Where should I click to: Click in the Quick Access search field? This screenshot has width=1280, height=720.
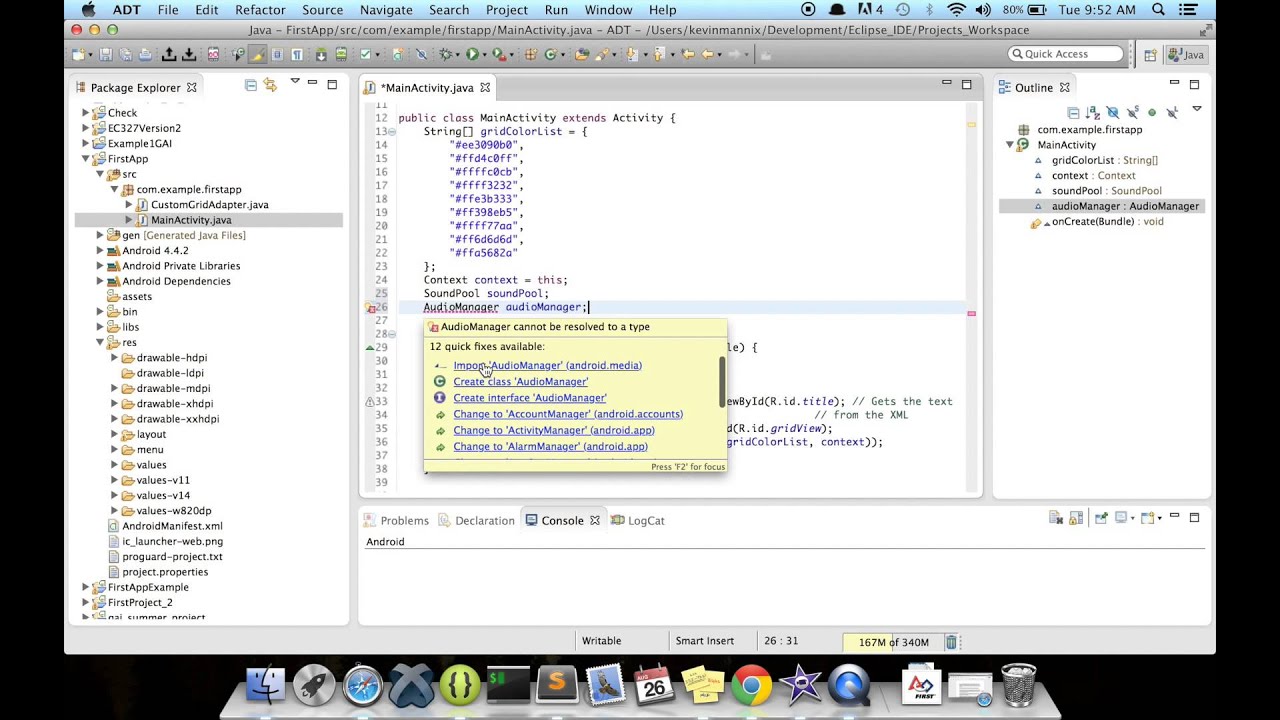click(x=1067, y=54)
